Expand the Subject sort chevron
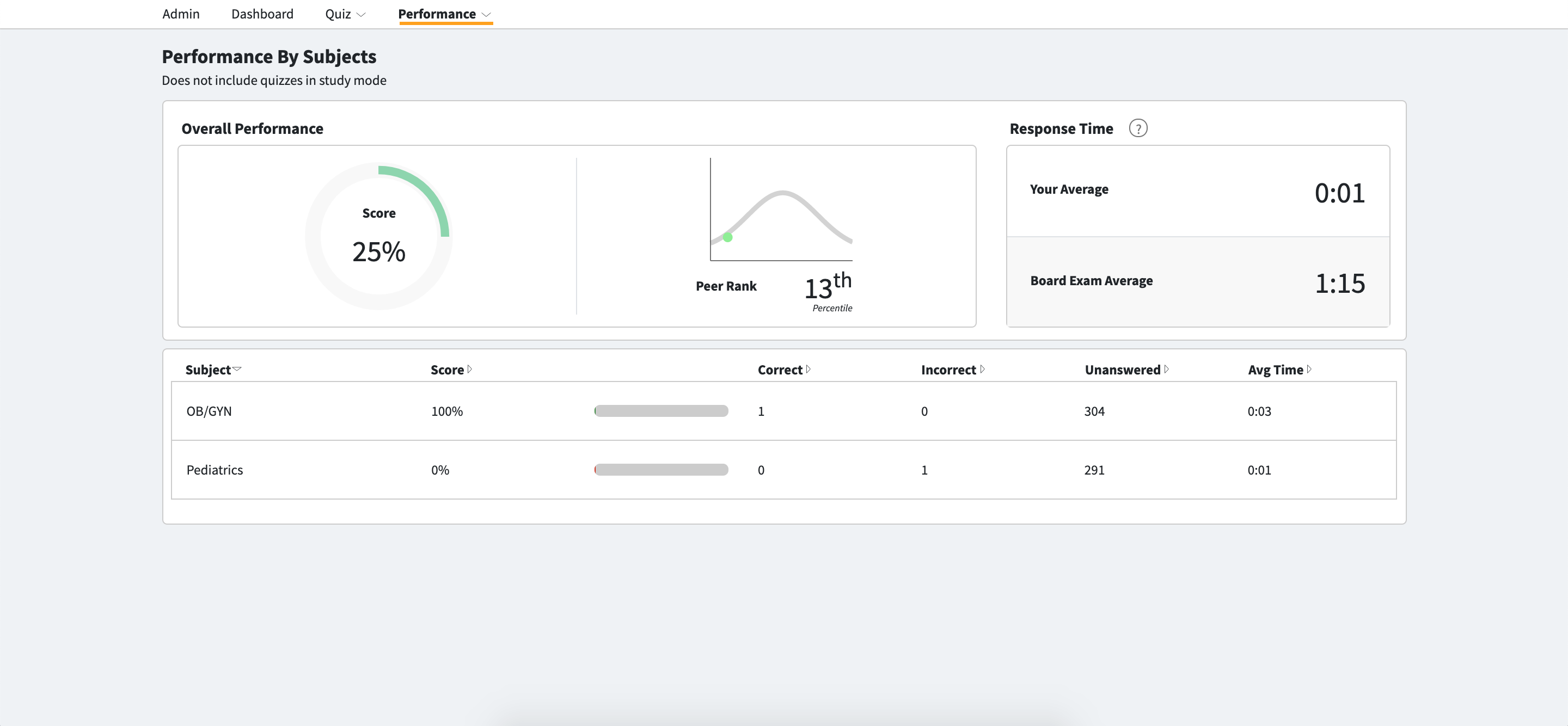Image resolution: width=1568 pixels, height=726 pixels. coord(238,369)
